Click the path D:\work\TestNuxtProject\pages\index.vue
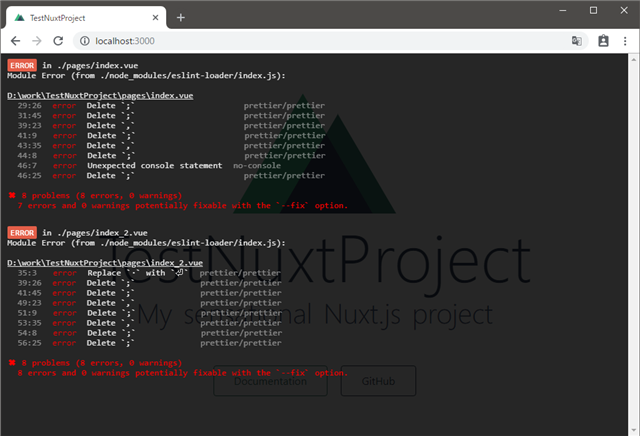 [100, 96]
